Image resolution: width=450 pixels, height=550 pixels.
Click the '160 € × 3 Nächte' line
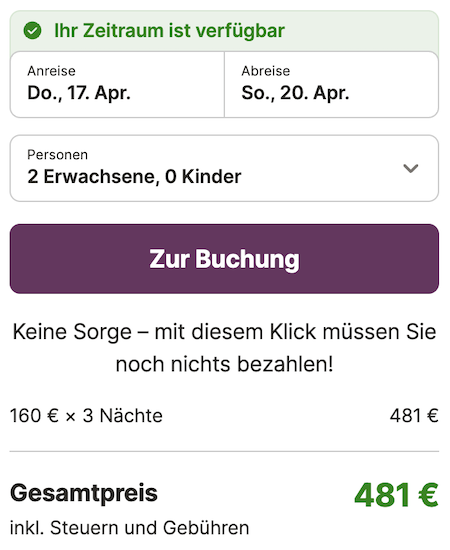point(86,416)
